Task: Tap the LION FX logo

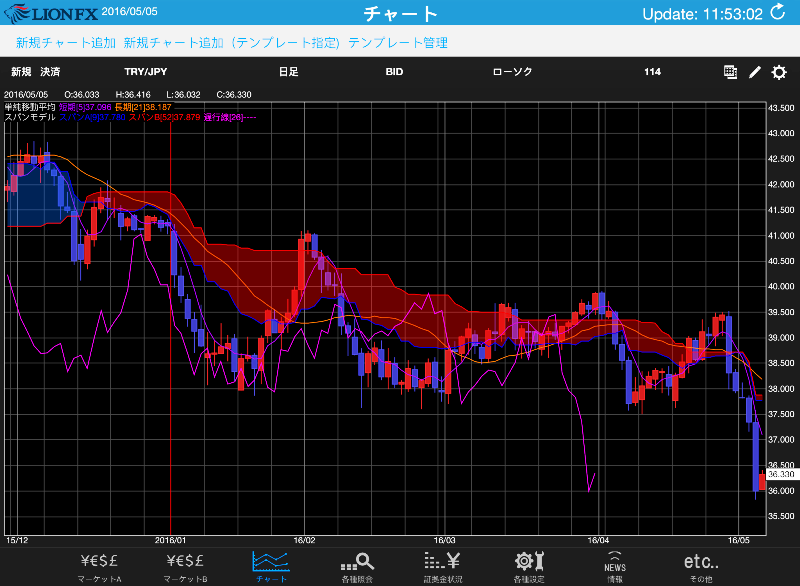Action: point(50,13)
